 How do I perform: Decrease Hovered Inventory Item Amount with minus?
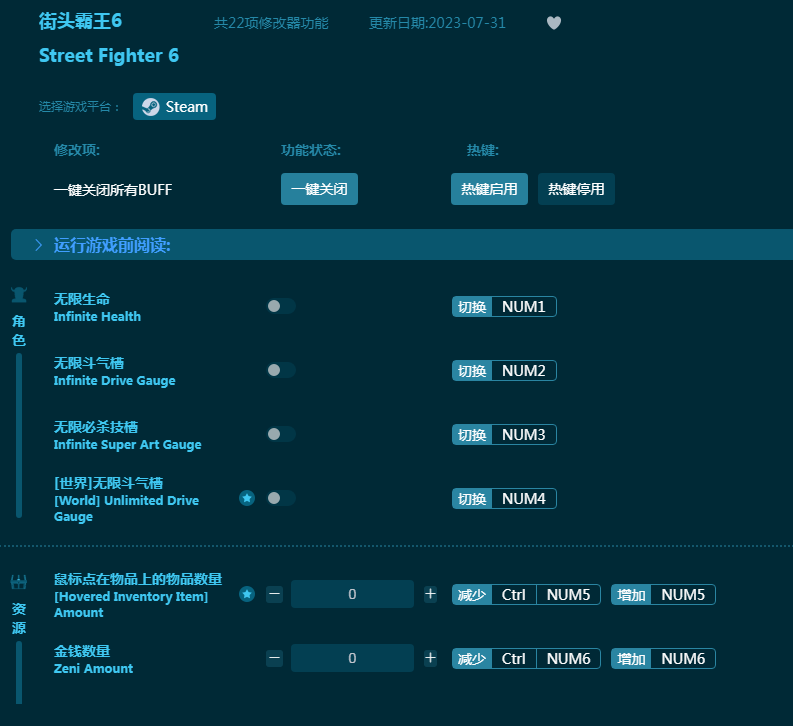pos(275,594)
